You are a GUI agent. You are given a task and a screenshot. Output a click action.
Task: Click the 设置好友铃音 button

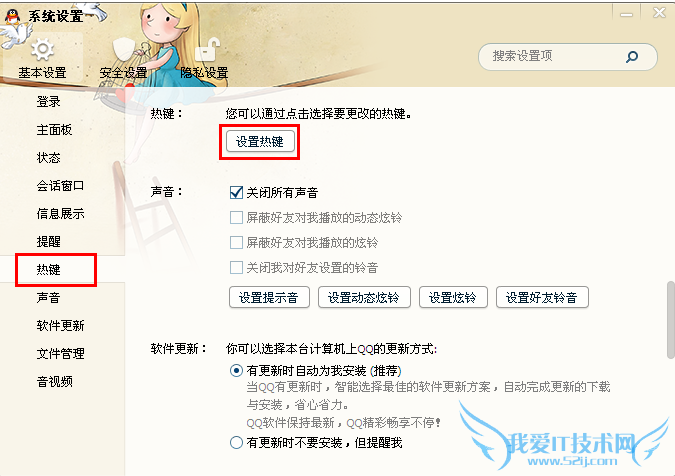pos(542,297)
